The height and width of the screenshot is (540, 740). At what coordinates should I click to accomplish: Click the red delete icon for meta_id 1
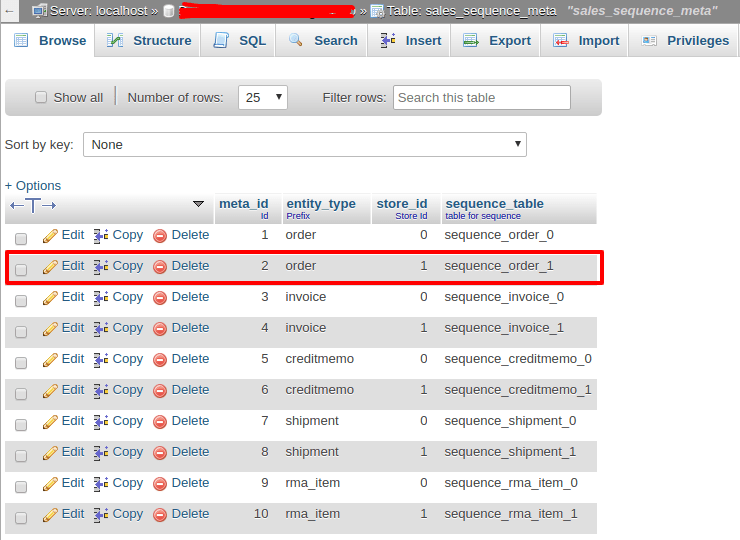pos(160,236)
